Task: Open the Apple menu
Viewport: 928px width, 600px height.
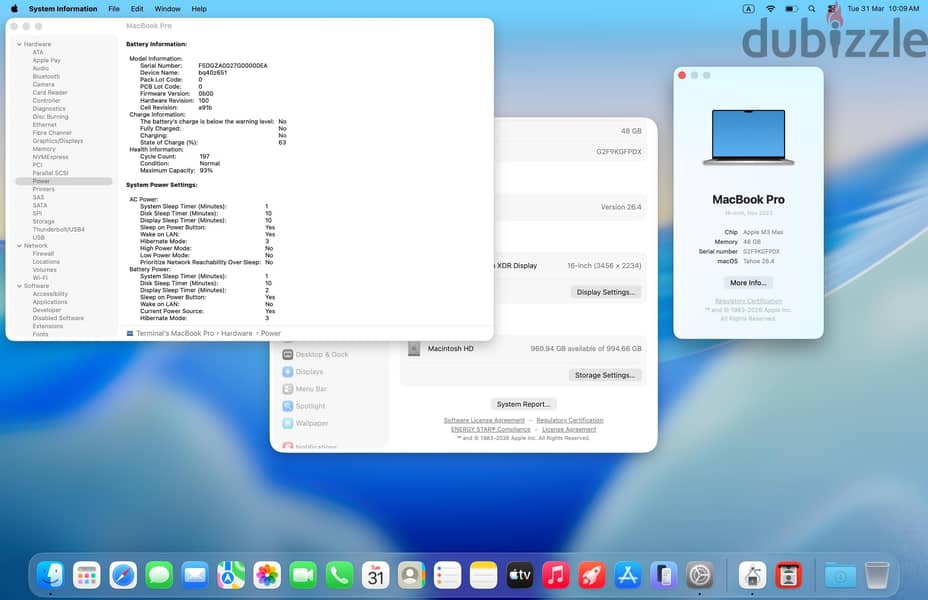Action: click(x=14, y=9)
